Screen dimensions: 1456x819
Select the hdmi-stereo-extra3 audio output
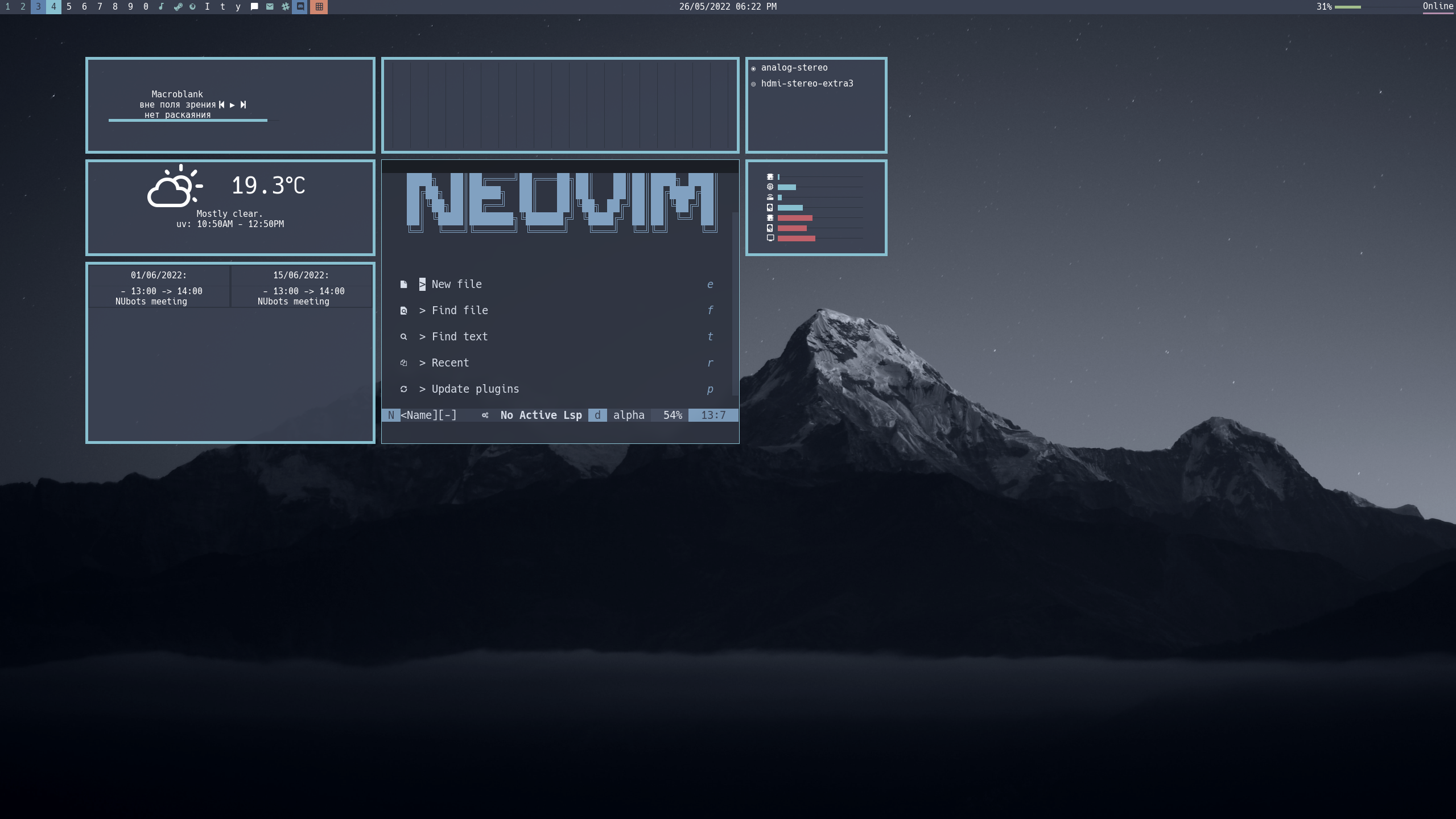[x=802, y=84]
